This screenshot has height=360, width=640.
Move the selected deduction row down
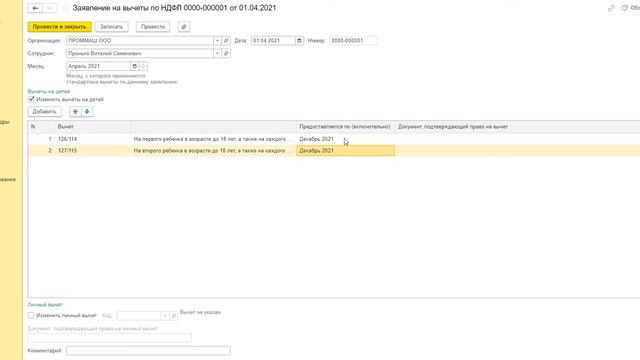coord(87,111)
